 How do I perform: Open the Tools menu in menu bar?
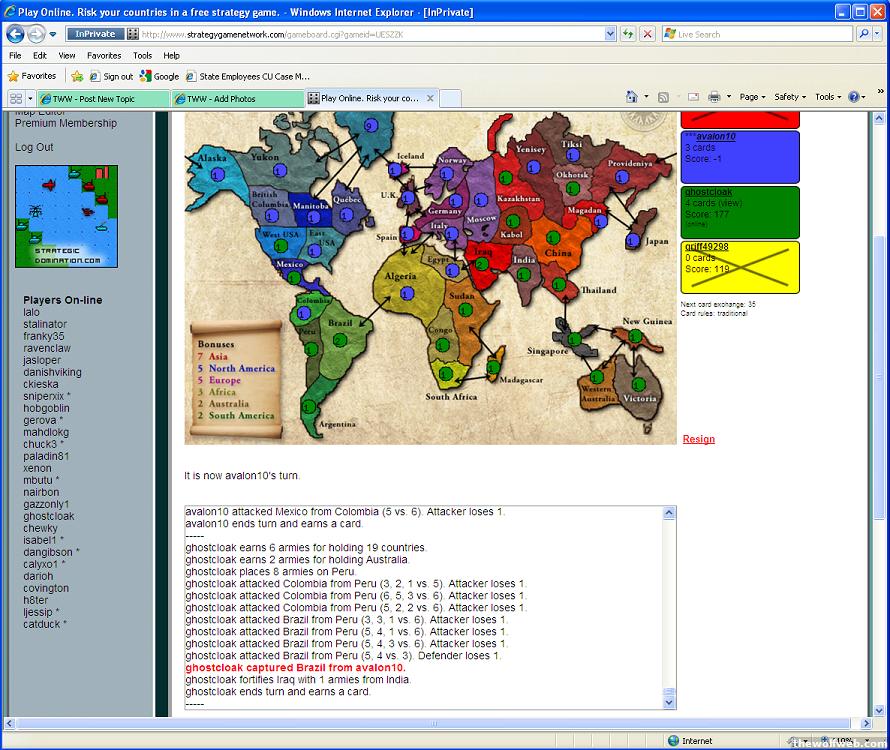(x=142, y=55)
